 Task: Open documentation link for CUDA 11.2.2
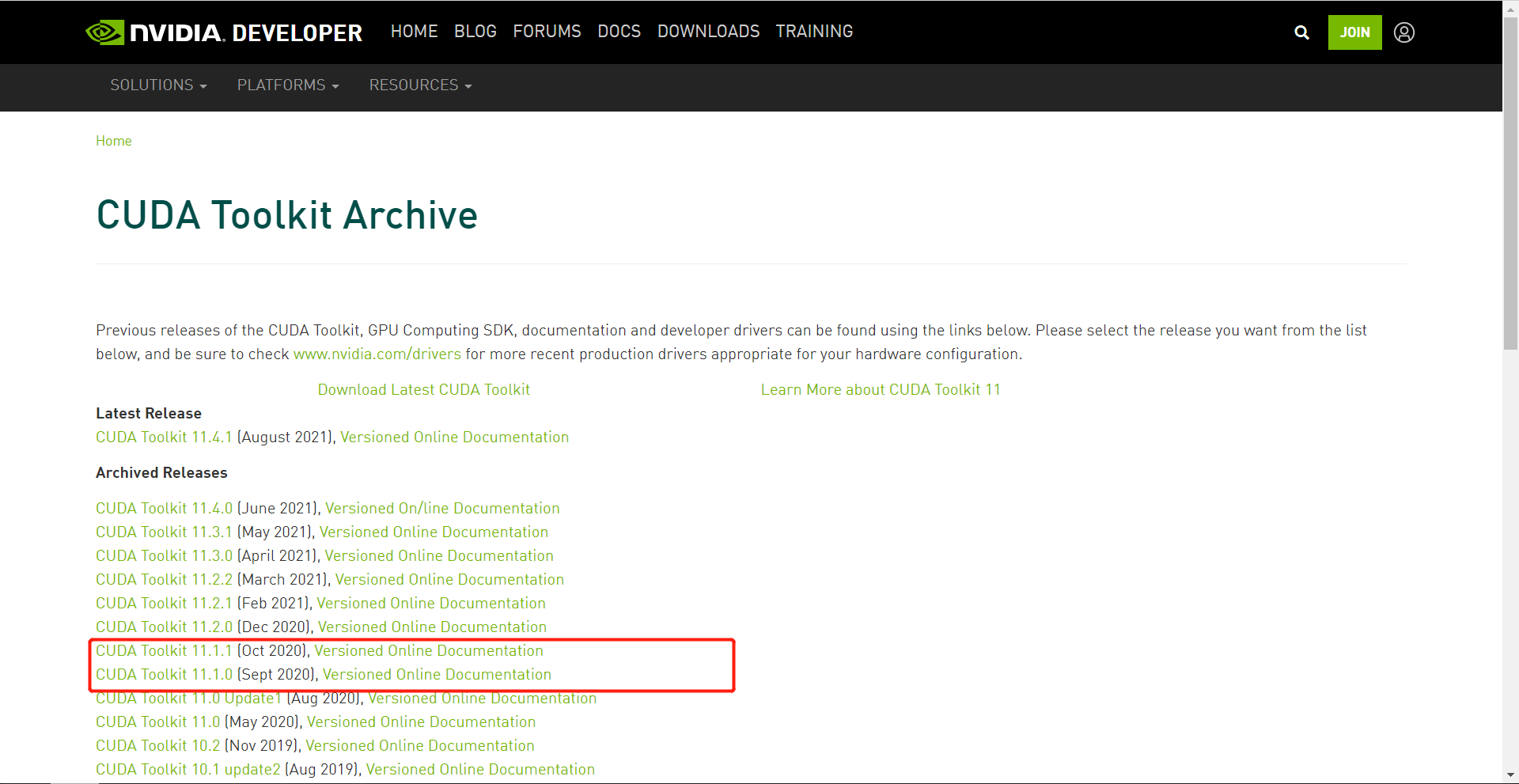click(449, 580)
